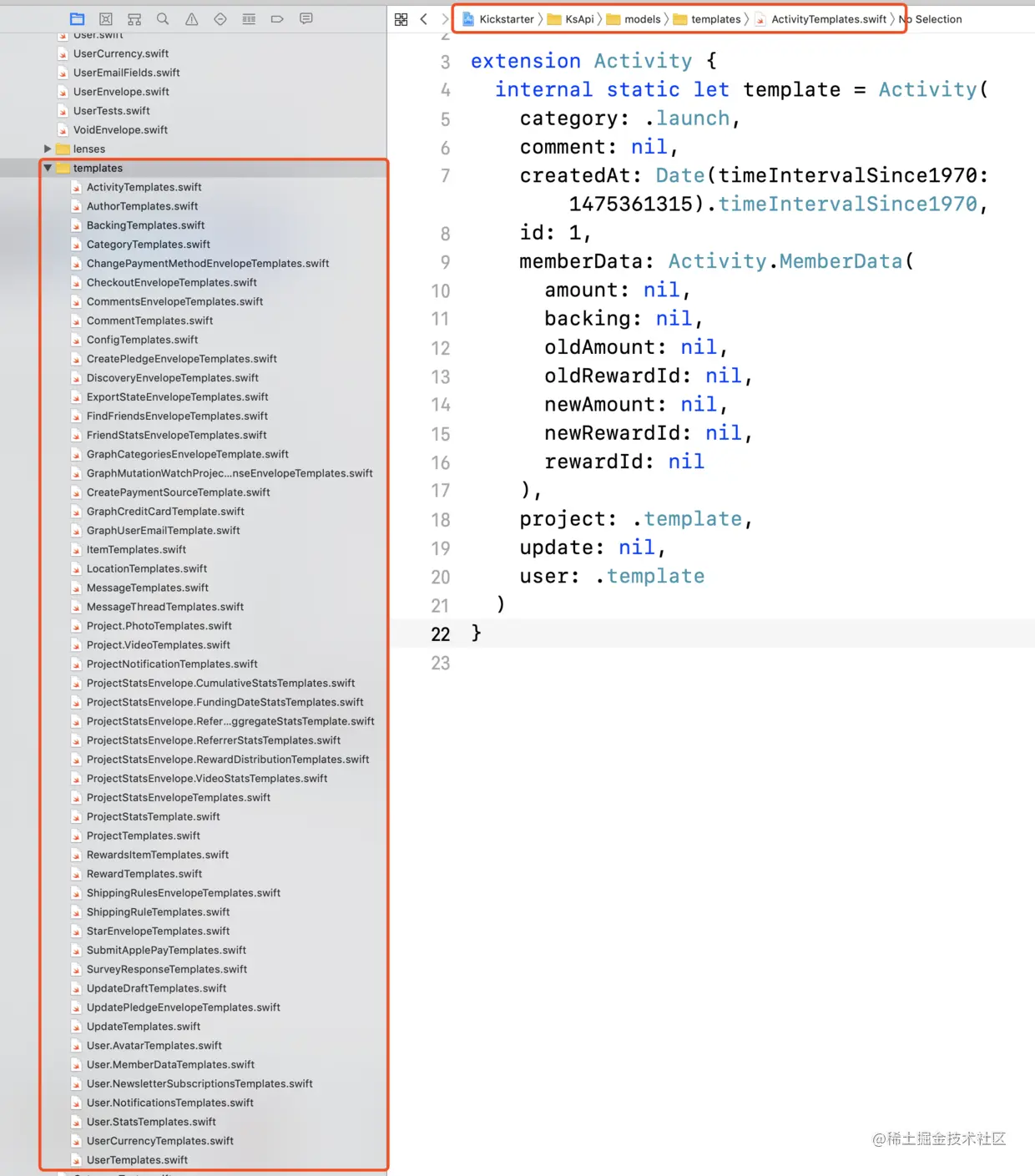Click the 'extension Activity' code line
This screenshot has height=1176, width=1035.
point(593,61)
